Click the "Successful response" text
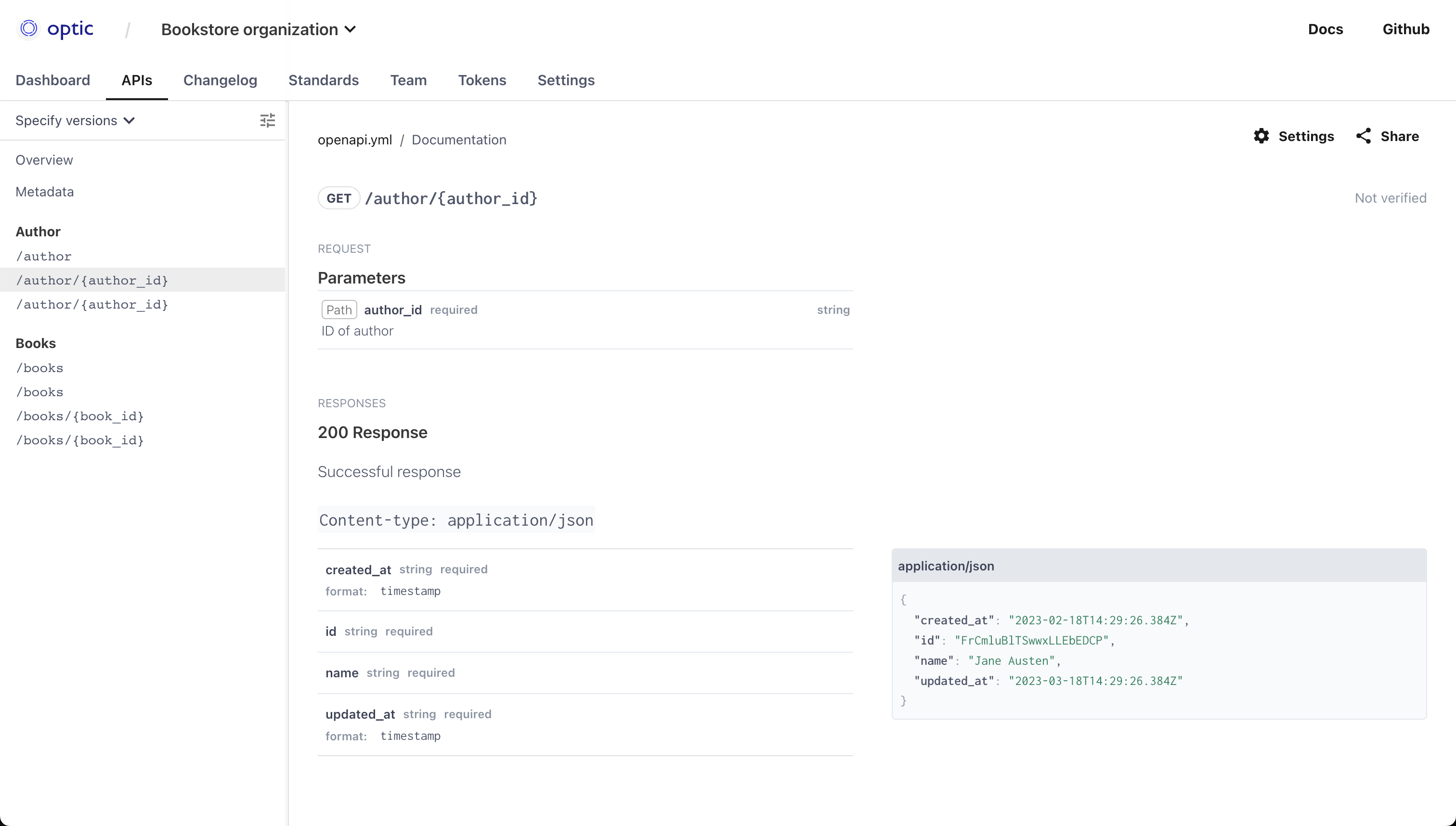The width and height of the screenshot is (1456, 826). [389, 471]
